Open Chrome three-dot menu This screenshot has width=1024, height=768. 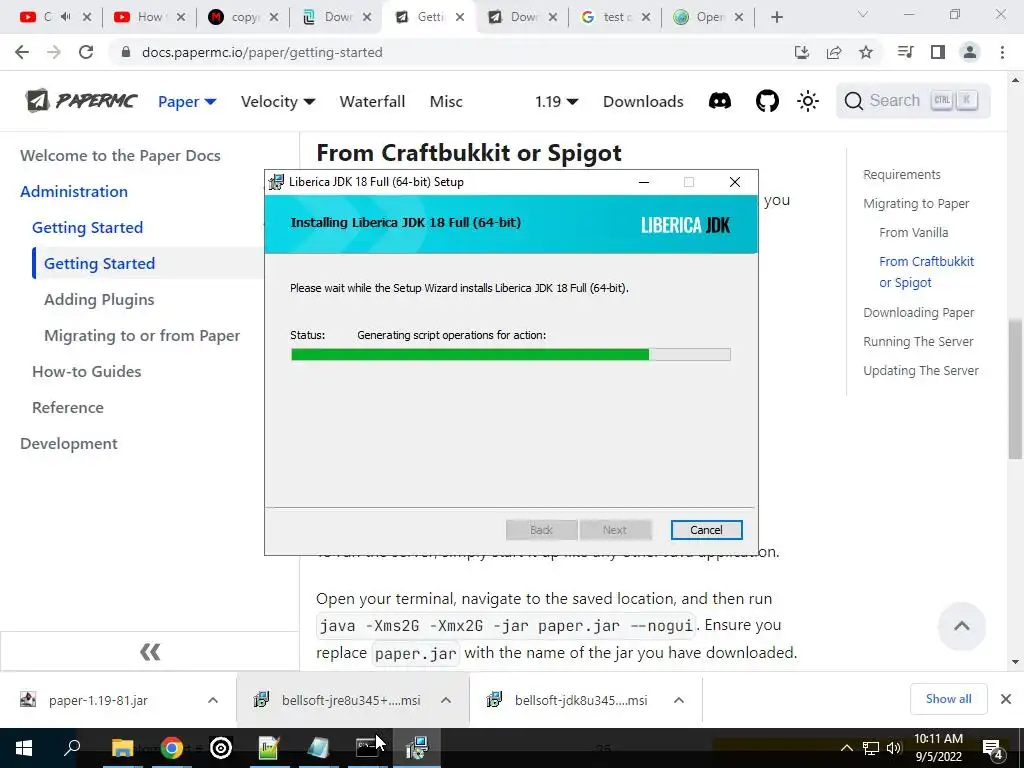(x=1002, y=52)
